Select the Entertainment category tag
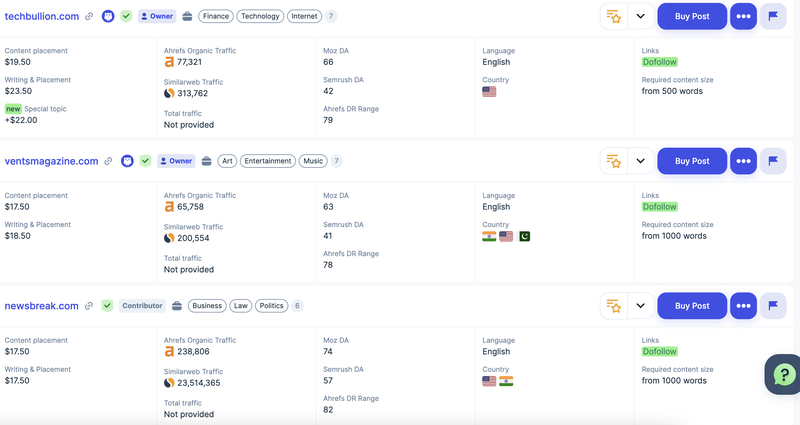 point(268,161)
